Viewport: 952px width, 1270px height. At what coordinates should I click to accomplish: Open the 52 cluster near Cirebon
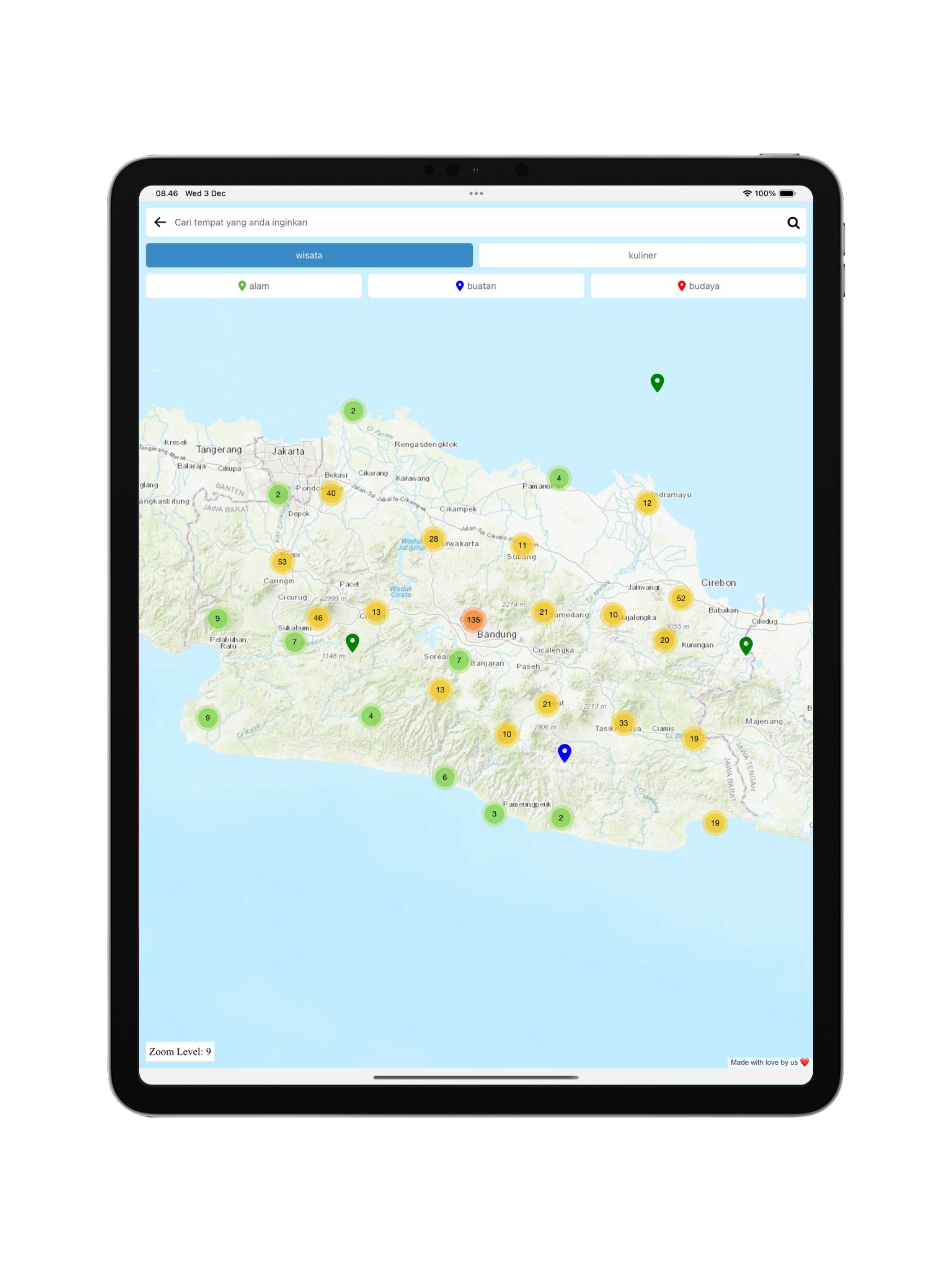(681, 598)
